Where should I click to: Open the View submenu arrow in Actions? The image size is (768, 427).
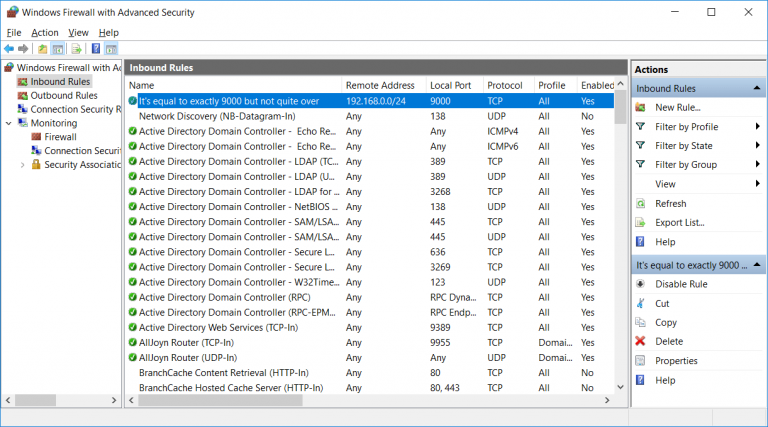(x=758, y=184)
